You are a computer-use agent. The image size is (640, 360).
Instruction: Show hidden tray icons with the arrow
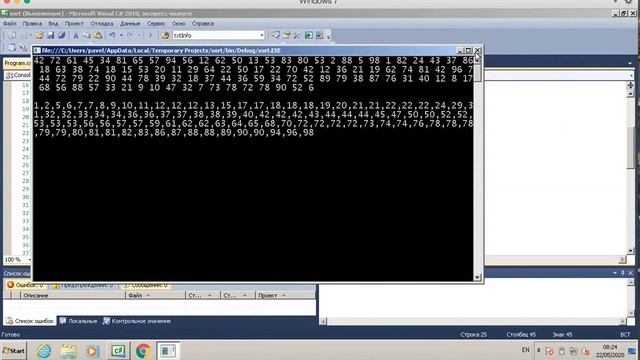[x=539, y=350]
